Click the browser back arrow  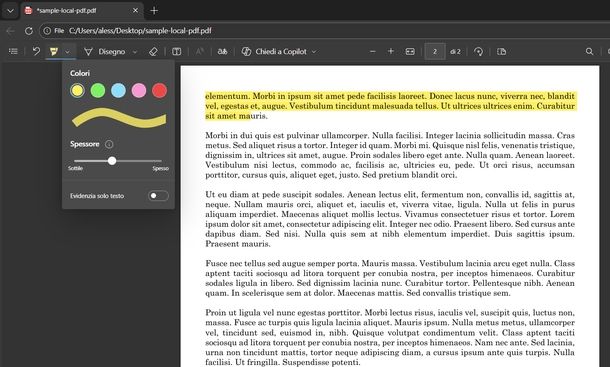click(x=11, y=31)
